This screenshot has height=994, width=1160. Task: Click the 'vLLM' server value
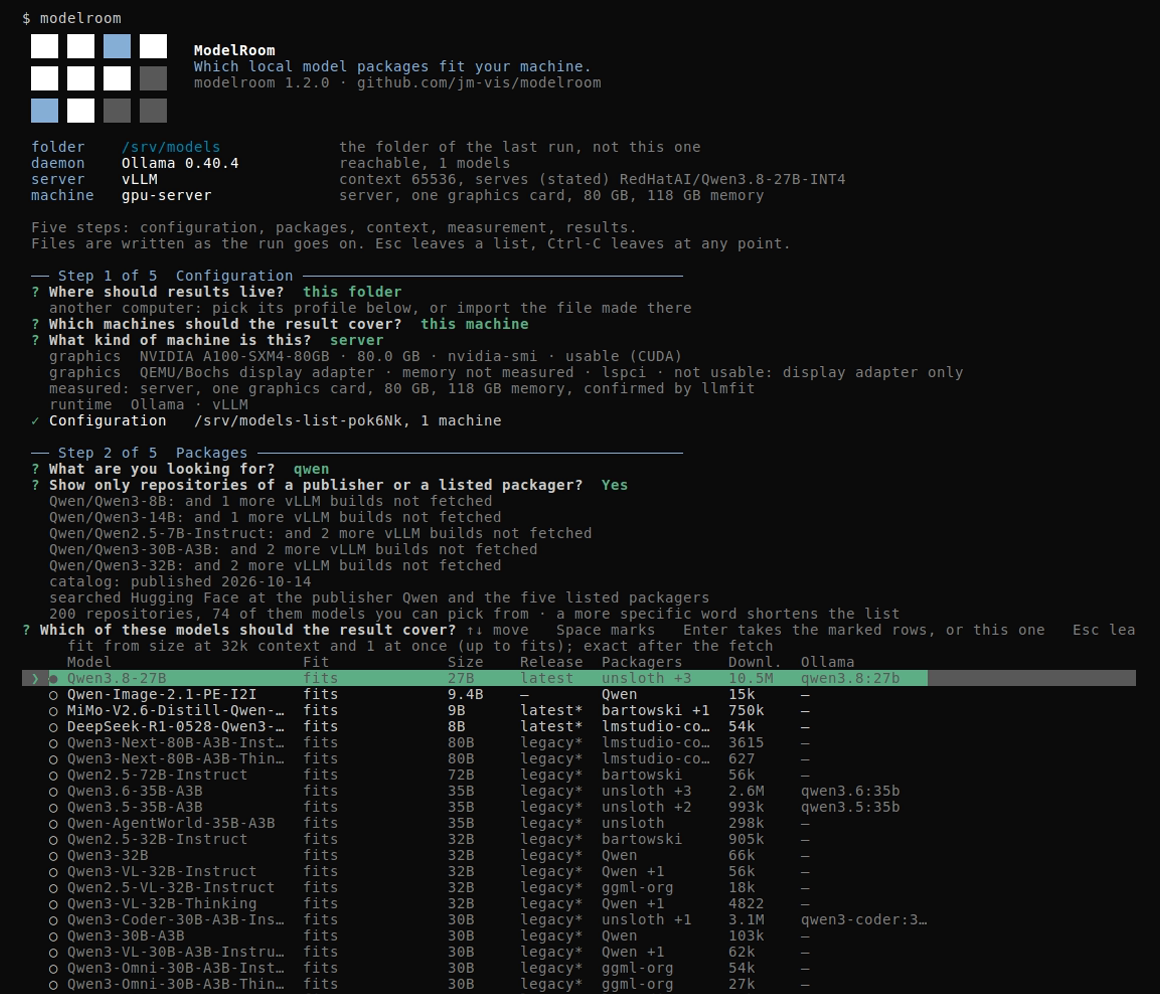coord(139,180)
